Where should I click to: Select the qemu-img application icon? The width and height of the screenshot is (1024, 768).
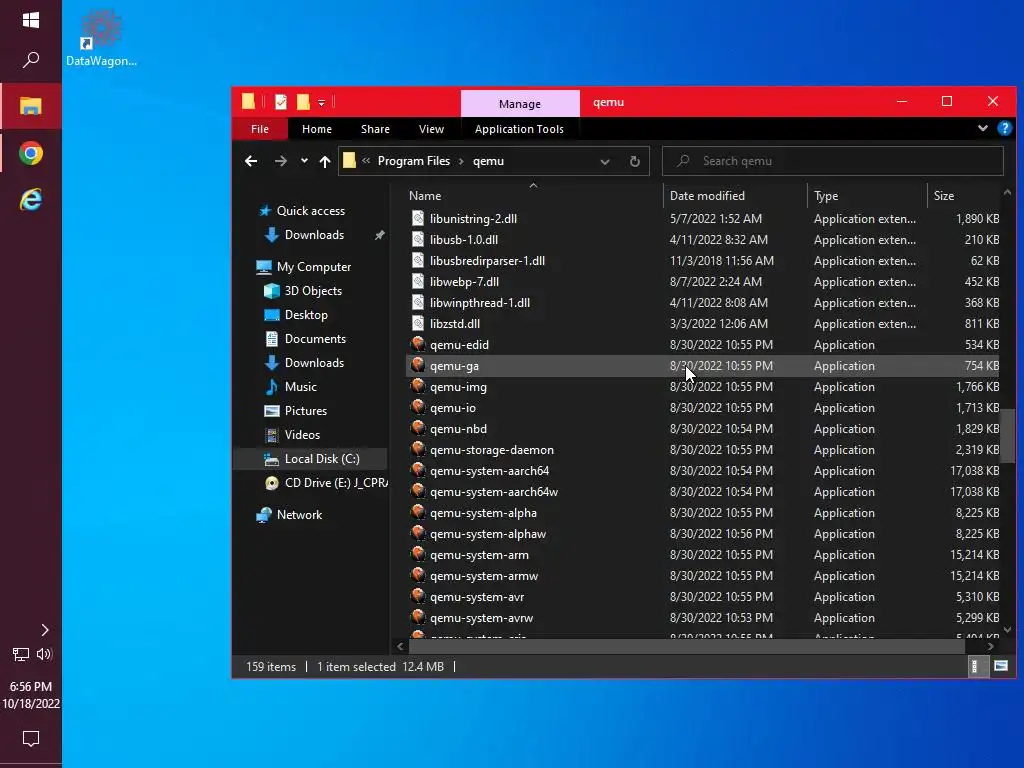pyautogui.click(x=418, y=386)
